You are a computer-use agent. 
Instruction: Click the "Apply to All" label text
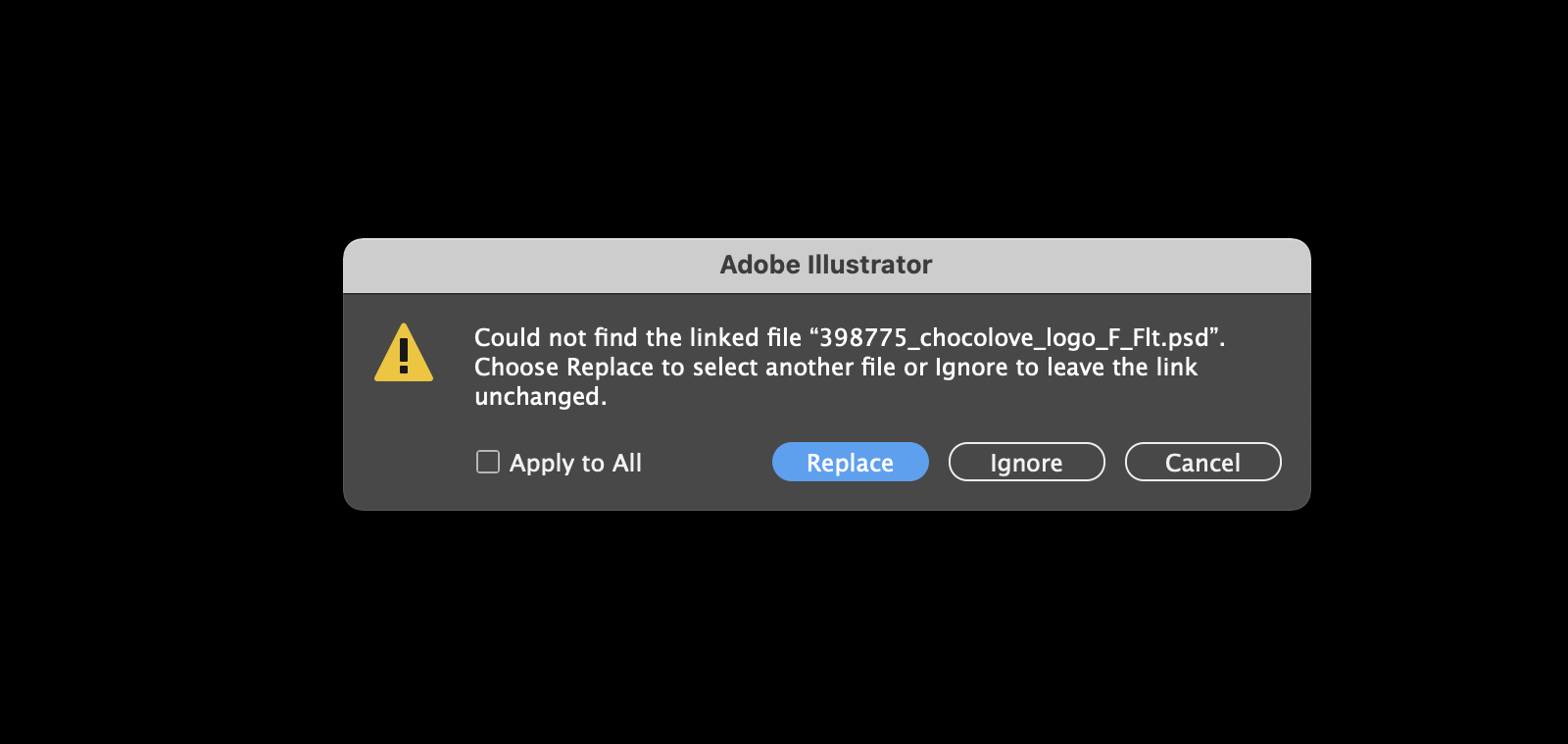click(575, 463)
